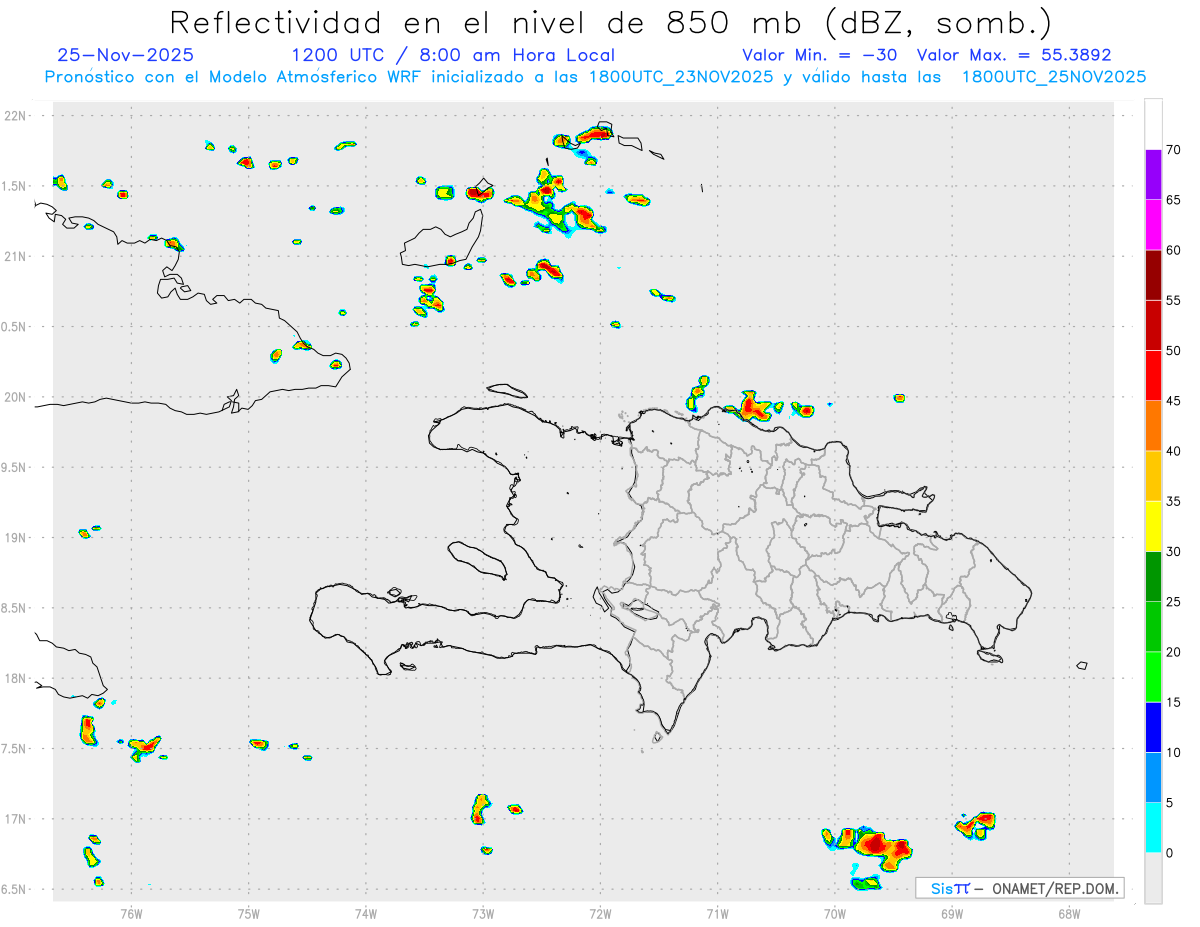This screenshot has width=1200, height=927.
Task: Pick the yellow 30–35 dBZ colorbar segment
Action: tap(1153, 526)
